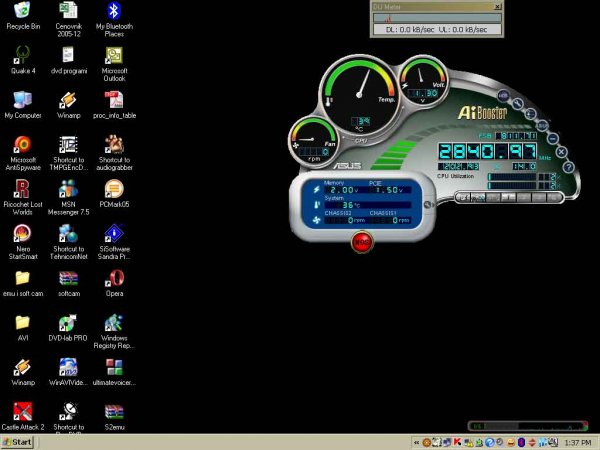Screen dimensions: 600x450
Task: Open the AI Booster wrench settings button
Action: [518, 103]
